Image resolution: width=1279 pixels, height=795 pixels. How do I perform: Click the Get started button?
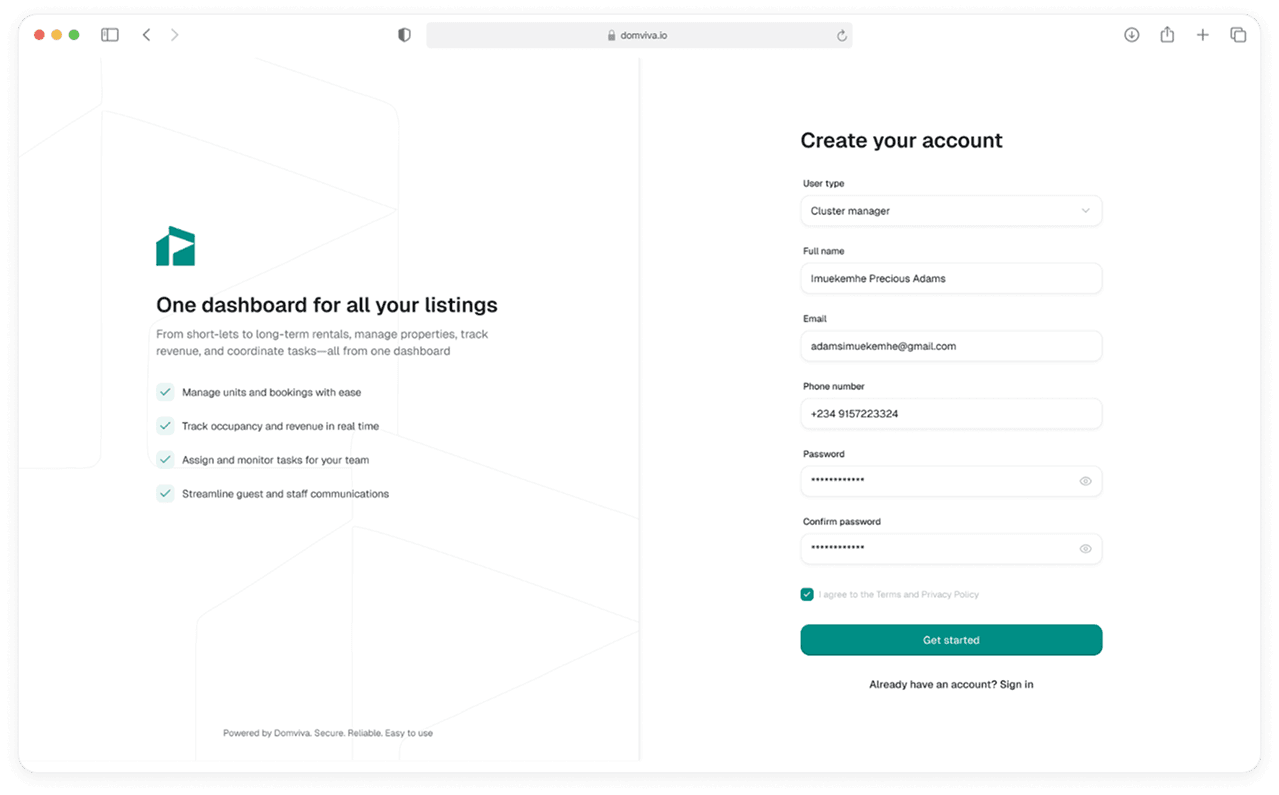(x=950, y=640)
